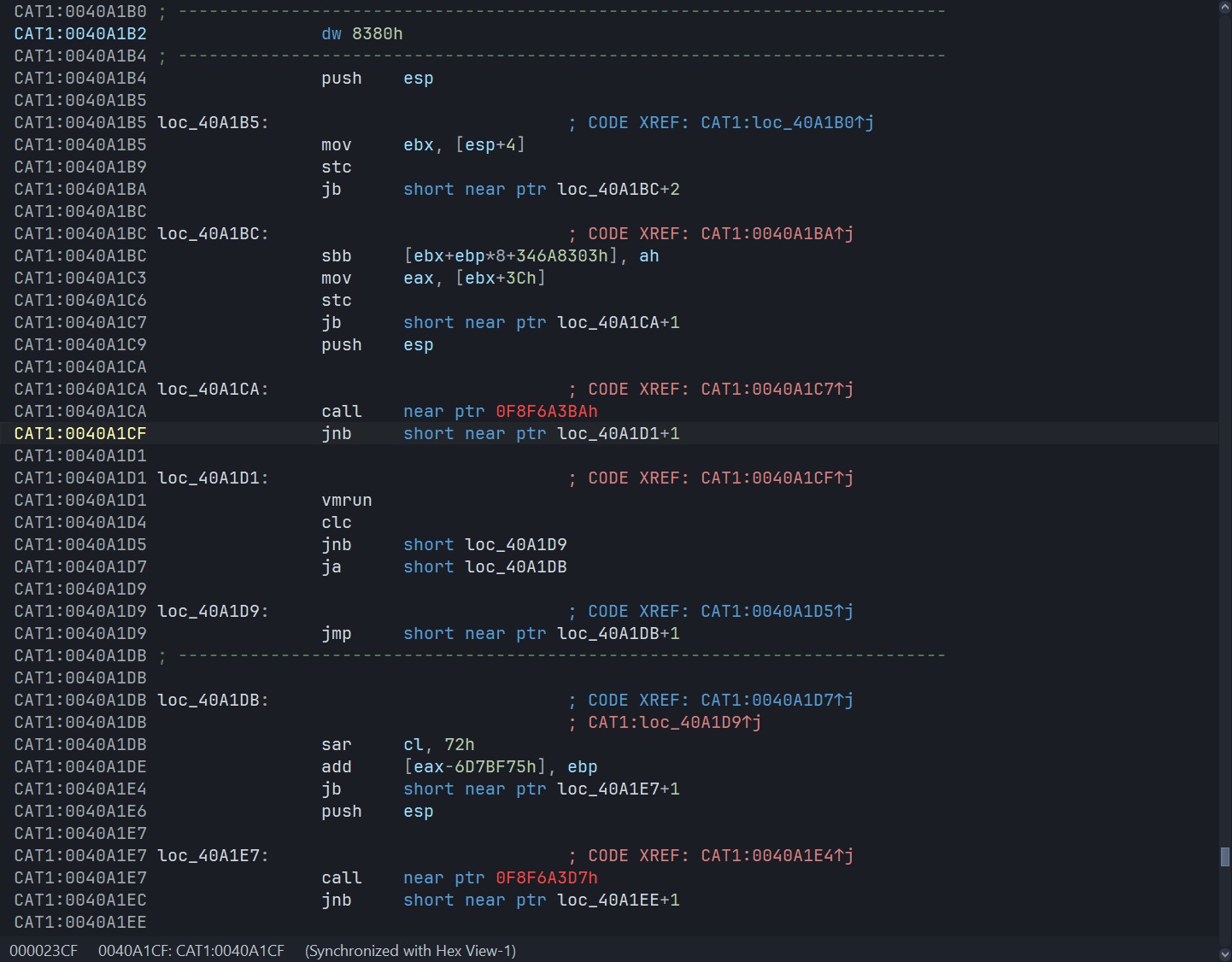
Task: Click operand [eax-6D7BF75h] in add instruction
Action: tap(474, 767)
